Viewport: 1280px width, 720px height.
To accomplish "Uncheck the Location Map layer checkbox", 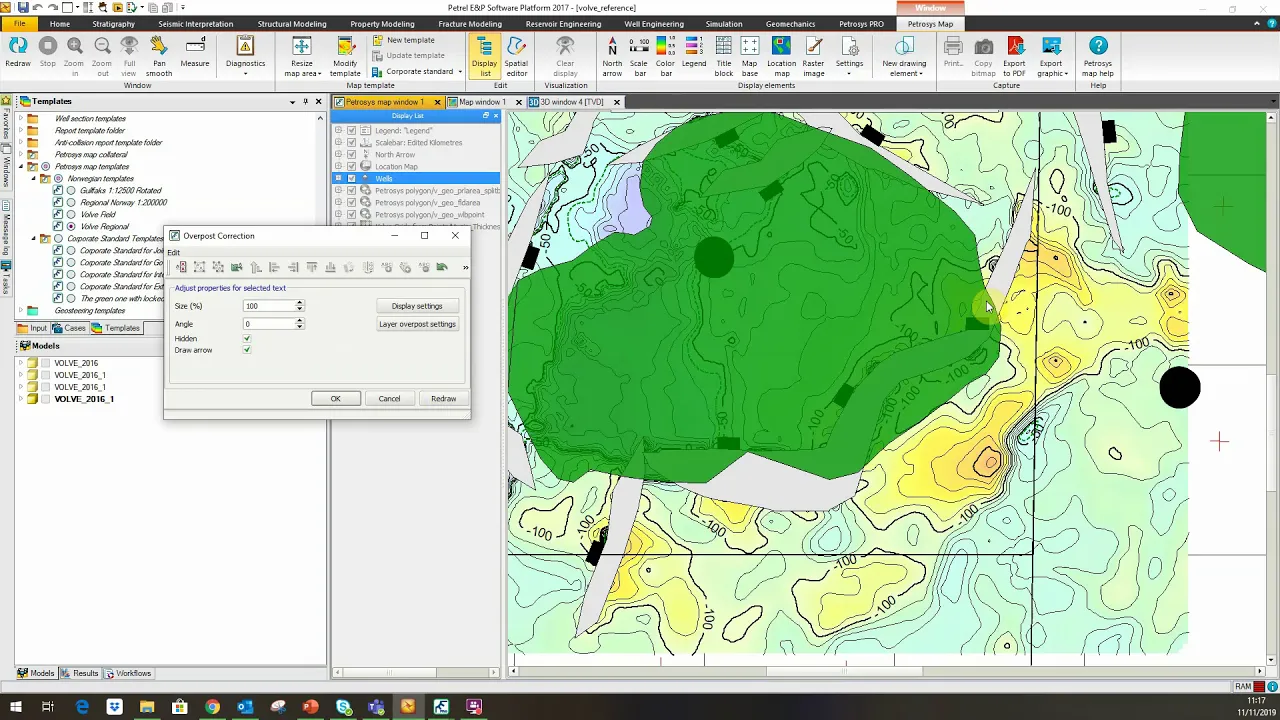I will coord(351,166).
